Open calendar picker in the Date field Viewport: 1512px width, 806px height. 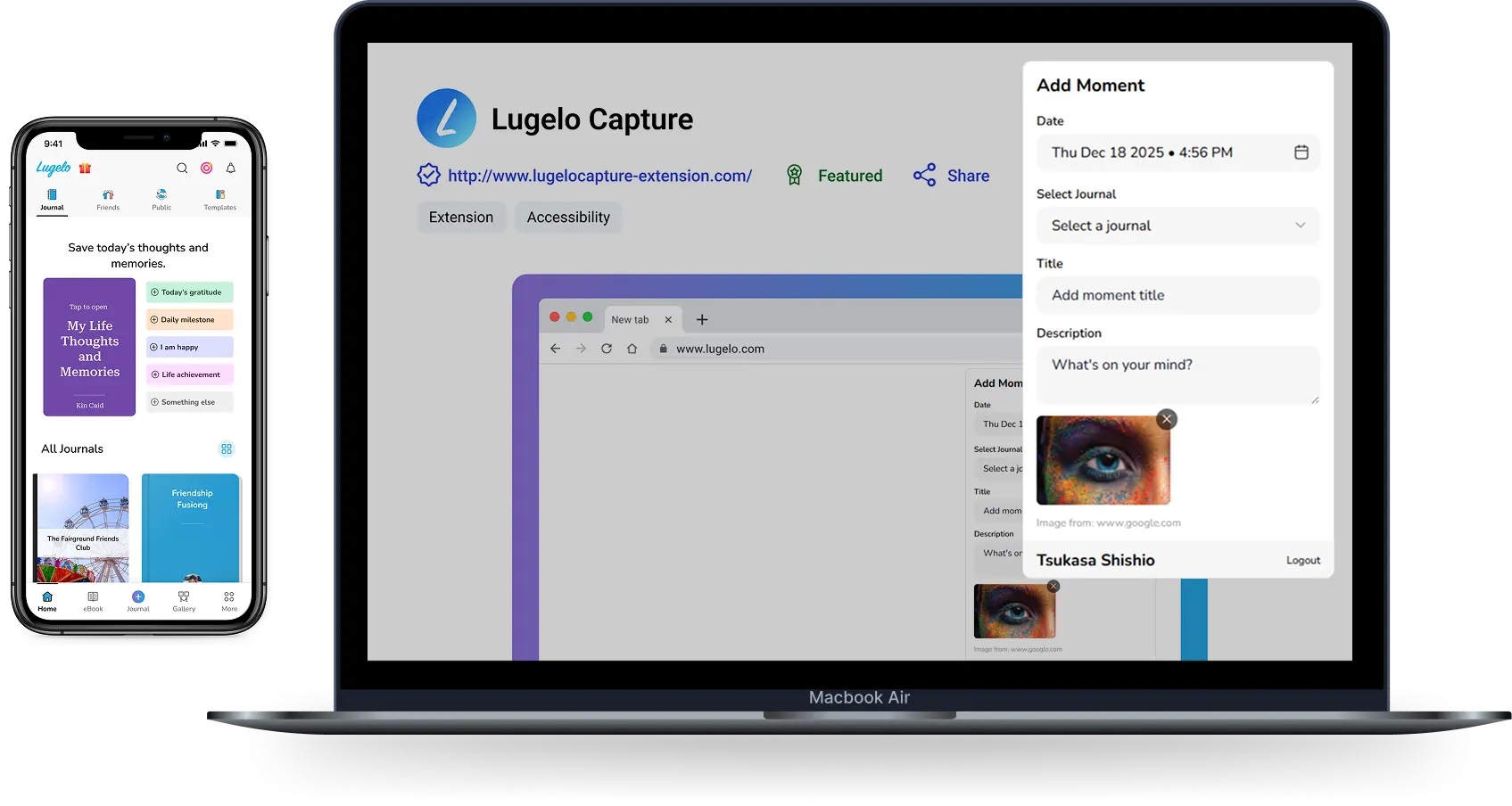tap(1301, 152)
